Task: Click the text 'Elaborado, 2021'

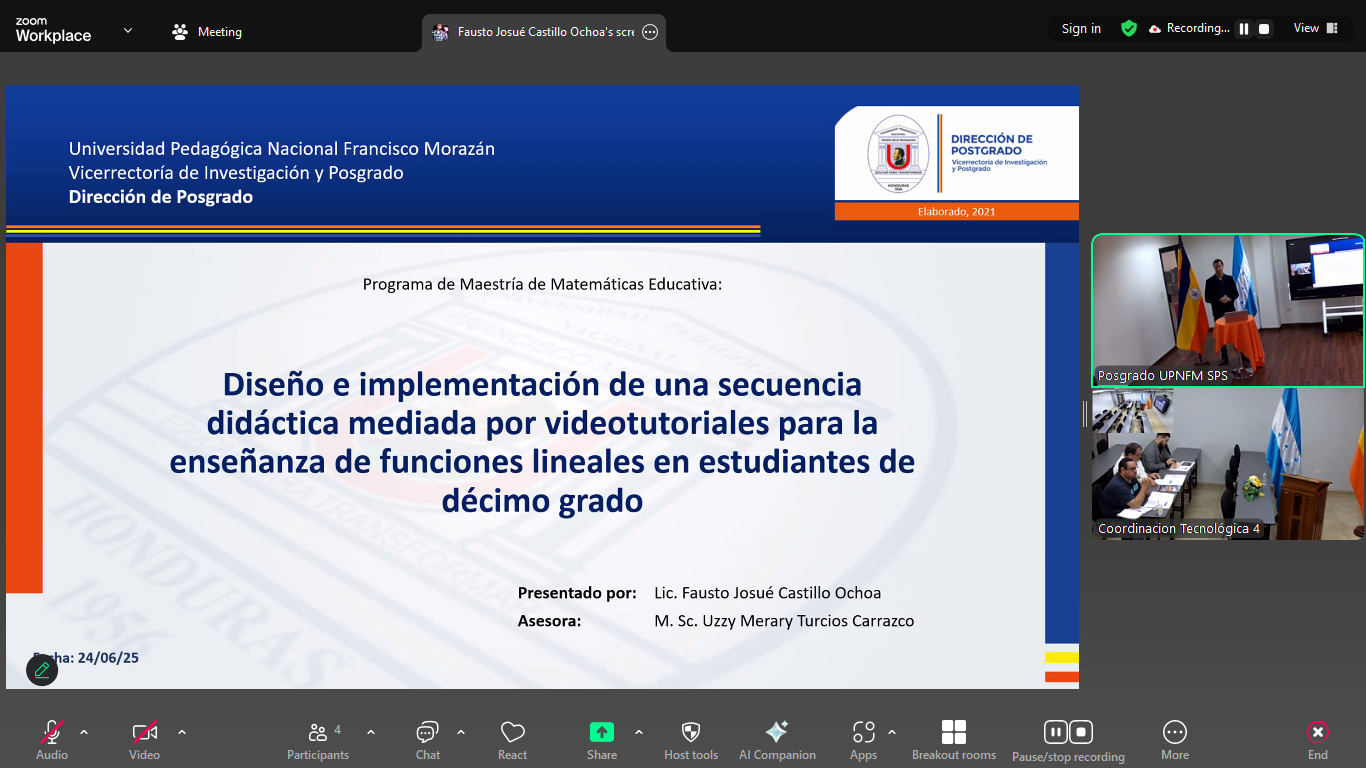Action: click(957, 211)
